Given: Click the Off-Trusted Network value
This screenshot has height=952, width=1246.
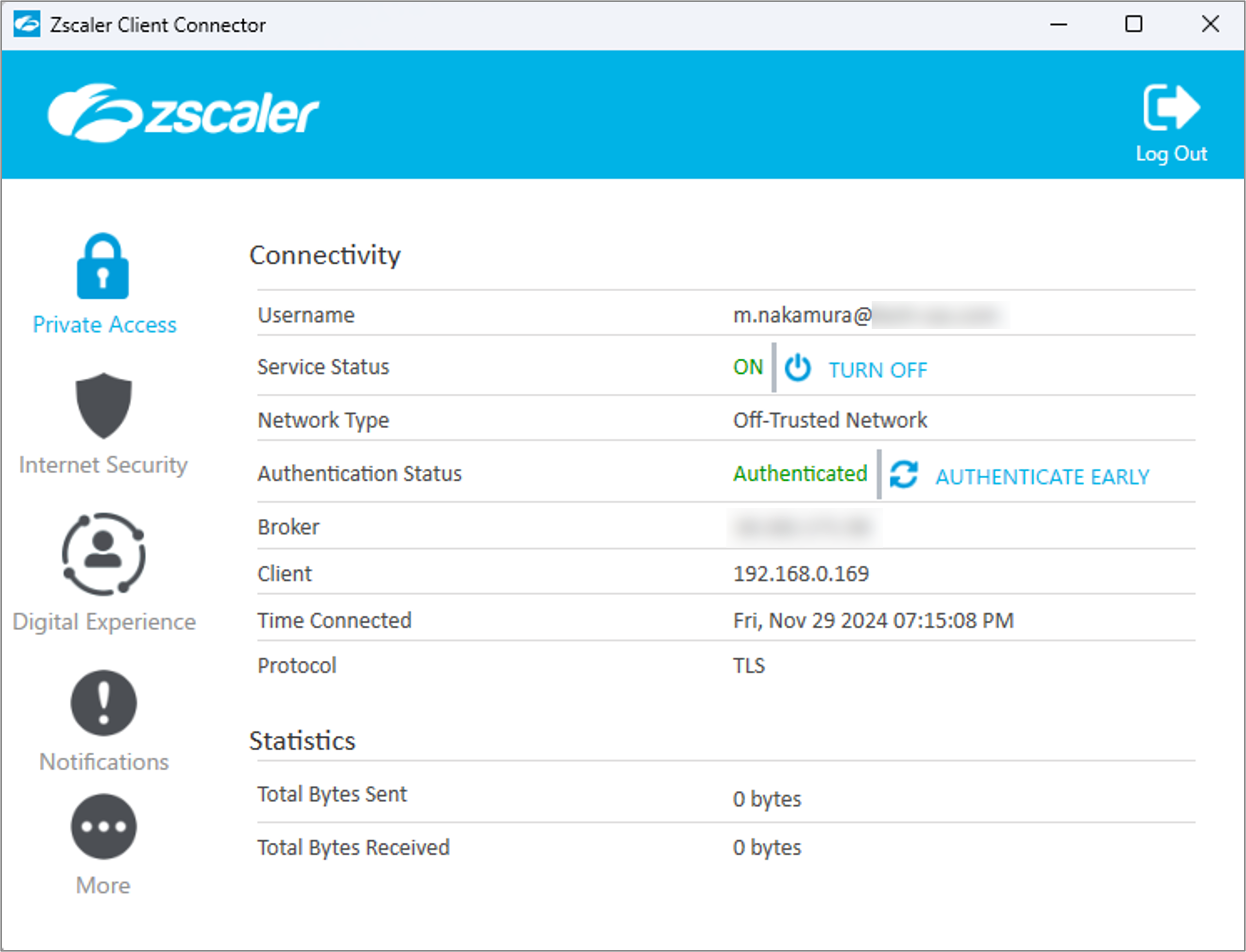Looking at the screenshot, I should (x=830, y=420).
